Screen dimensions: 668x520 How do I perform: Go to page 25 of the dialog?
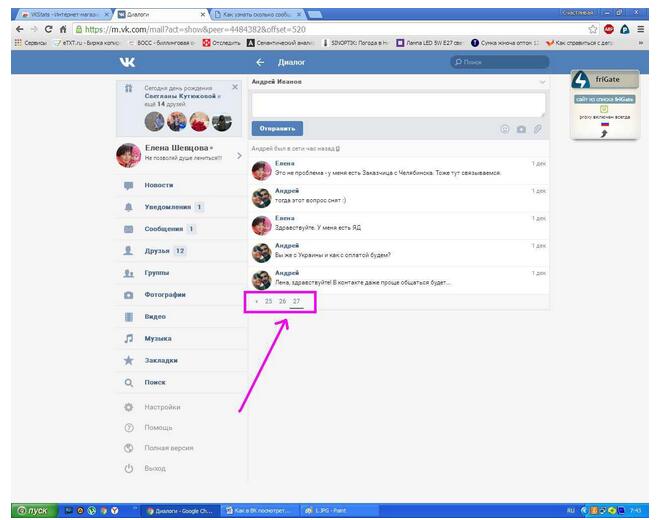point(268,300)
